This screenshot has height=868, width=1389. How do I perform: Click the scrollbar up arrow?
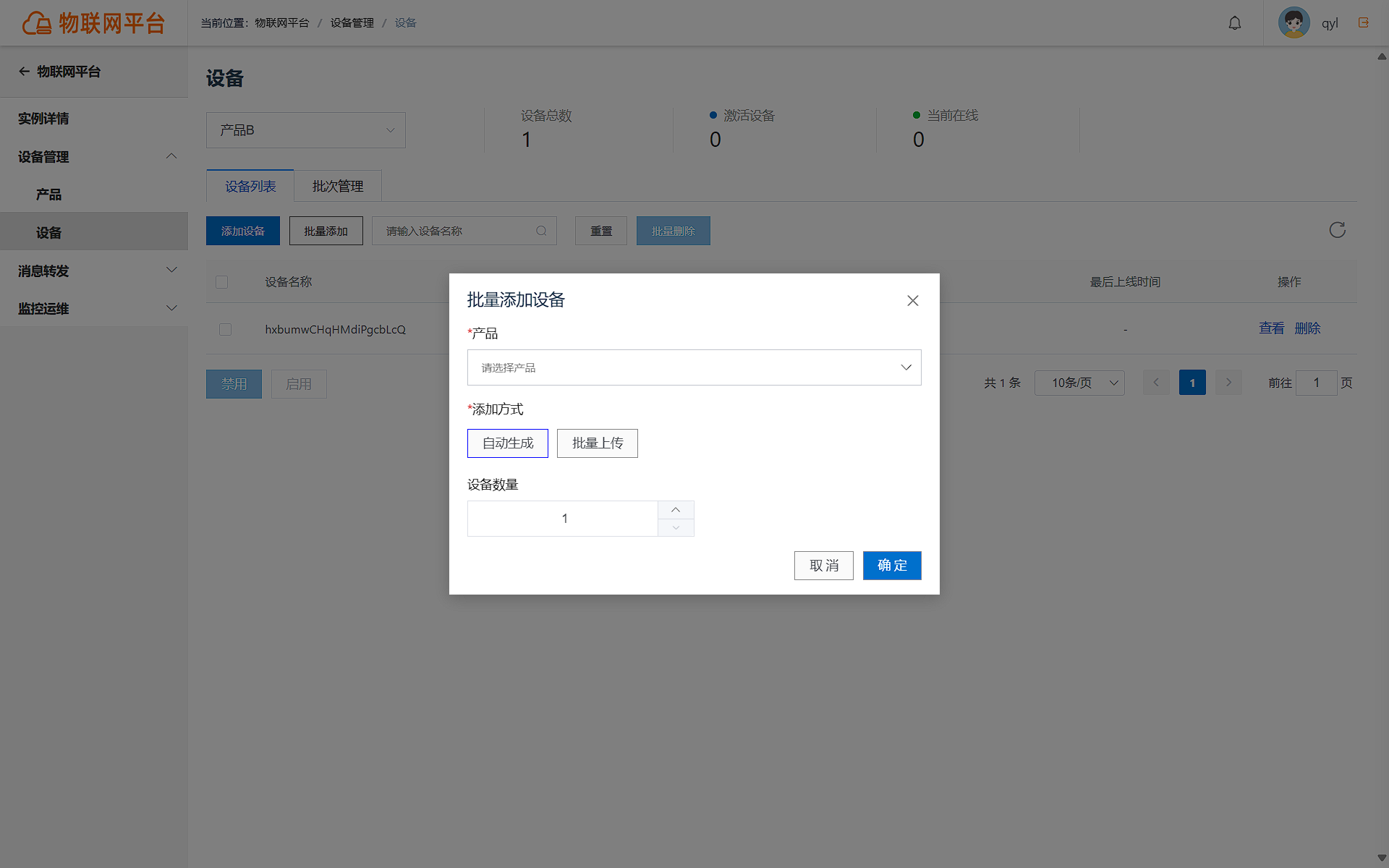1382,56
